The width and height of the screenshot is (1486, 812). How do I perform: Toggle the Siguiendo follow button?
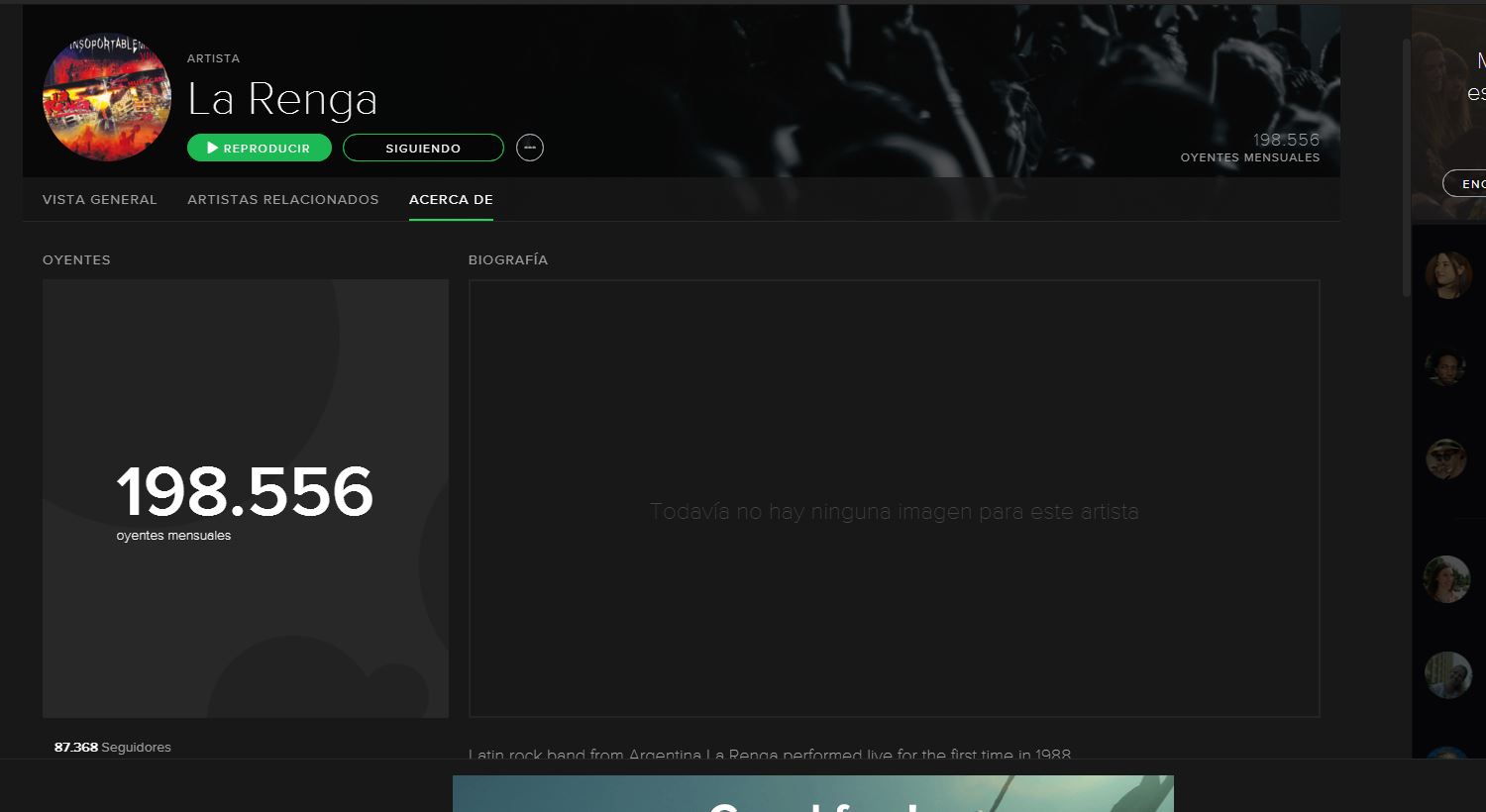click(x=423, y=148)
